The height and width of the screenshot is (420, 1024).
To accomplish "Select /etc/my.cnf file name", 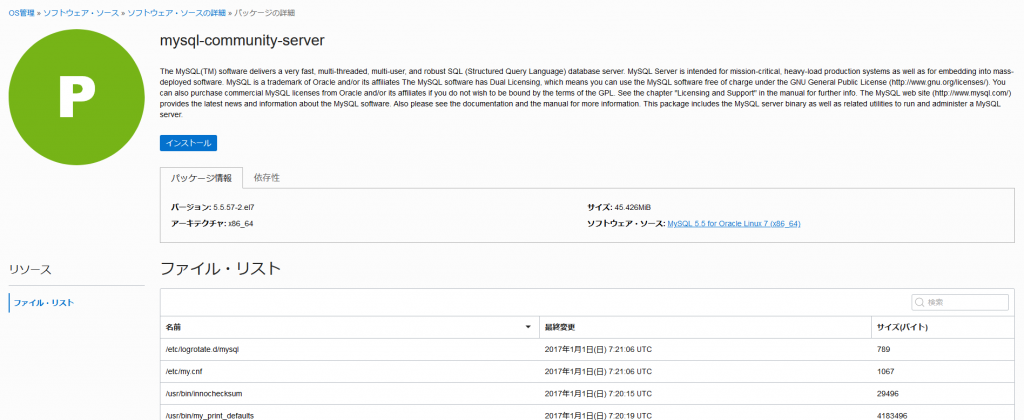I will [184, 372].
